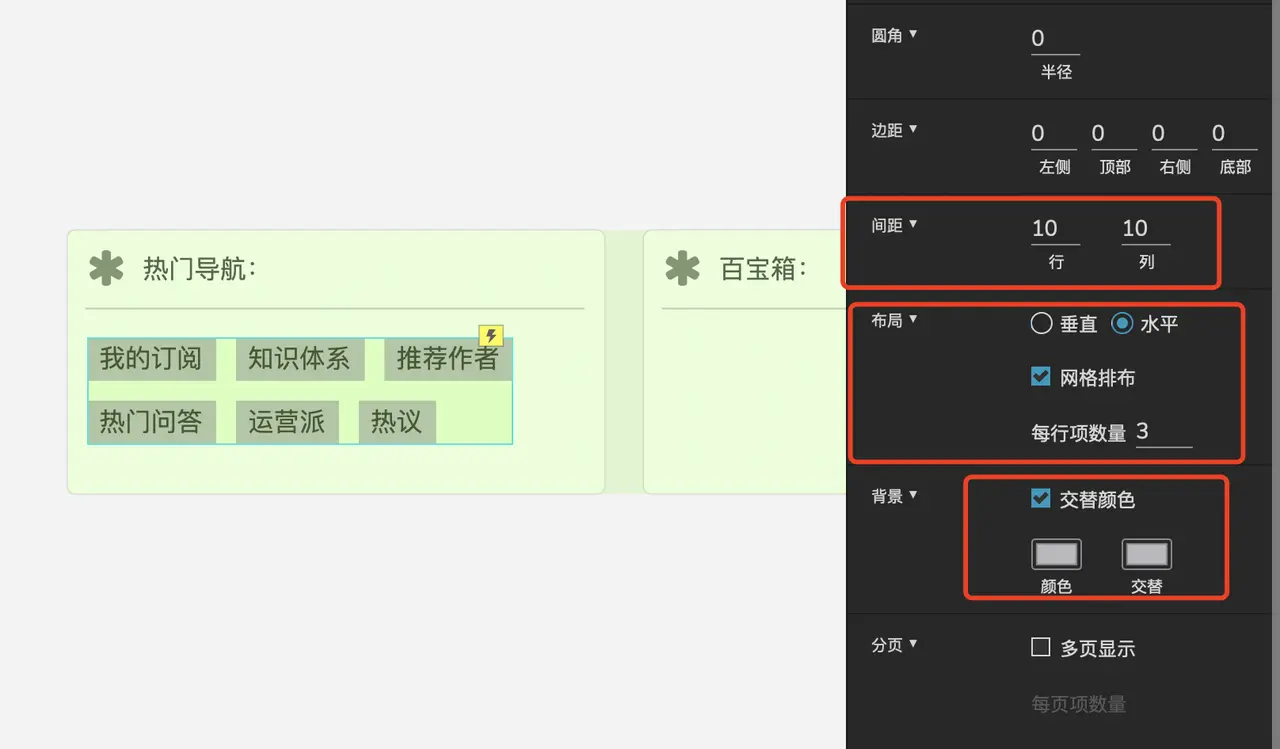Toggle the 间距 section arrow
The width and height of the screenshot is (1280, 749).
913,224
